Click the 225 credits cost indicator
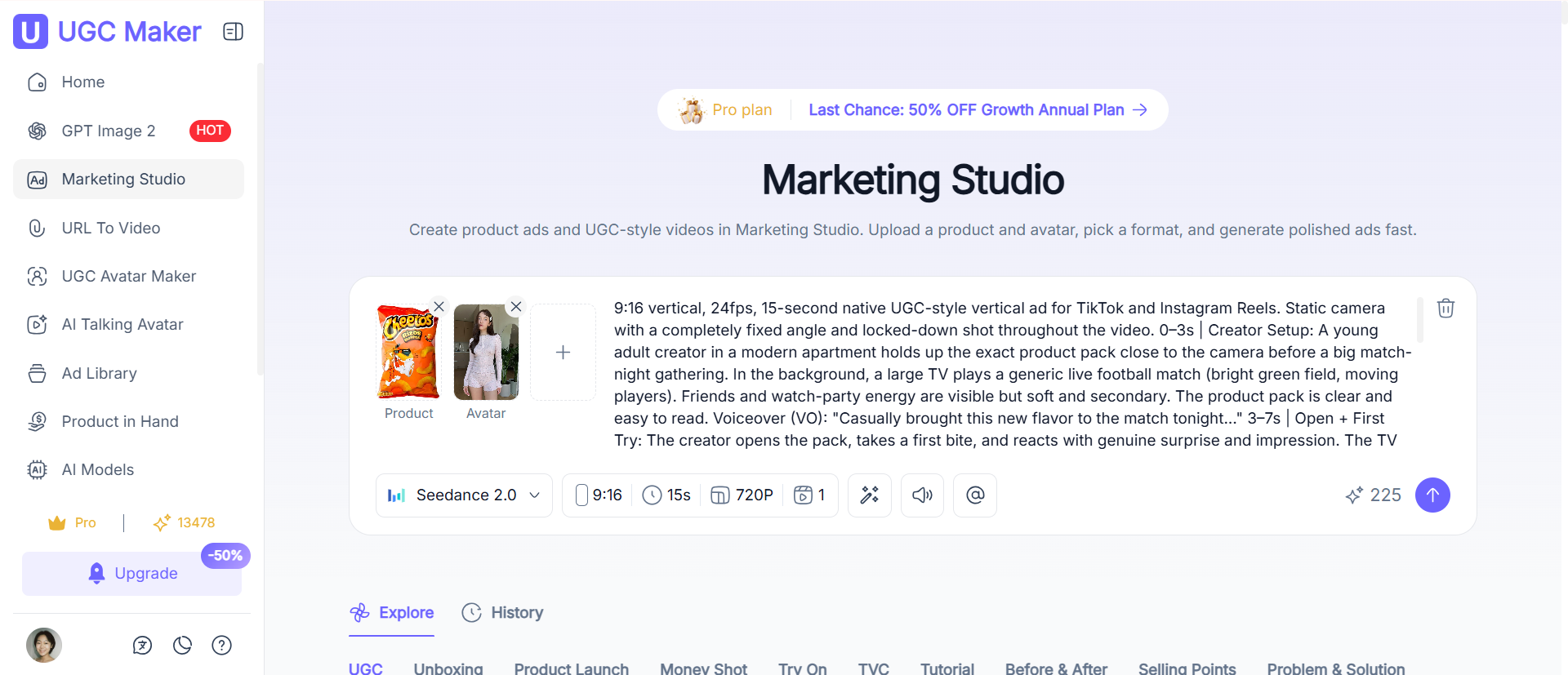 click(1374, 495)
